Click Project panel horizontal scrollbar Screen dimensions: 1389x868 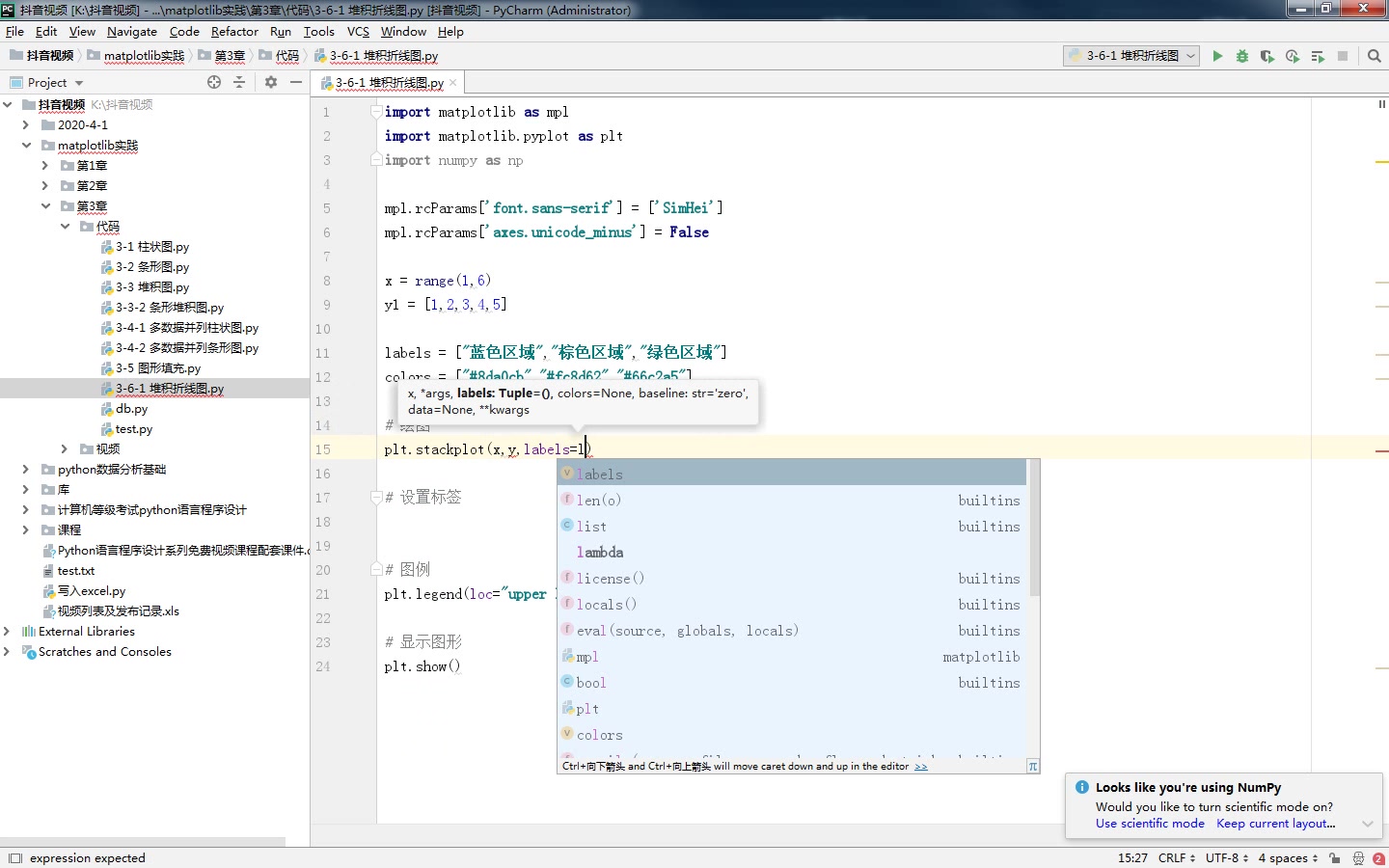143,842
